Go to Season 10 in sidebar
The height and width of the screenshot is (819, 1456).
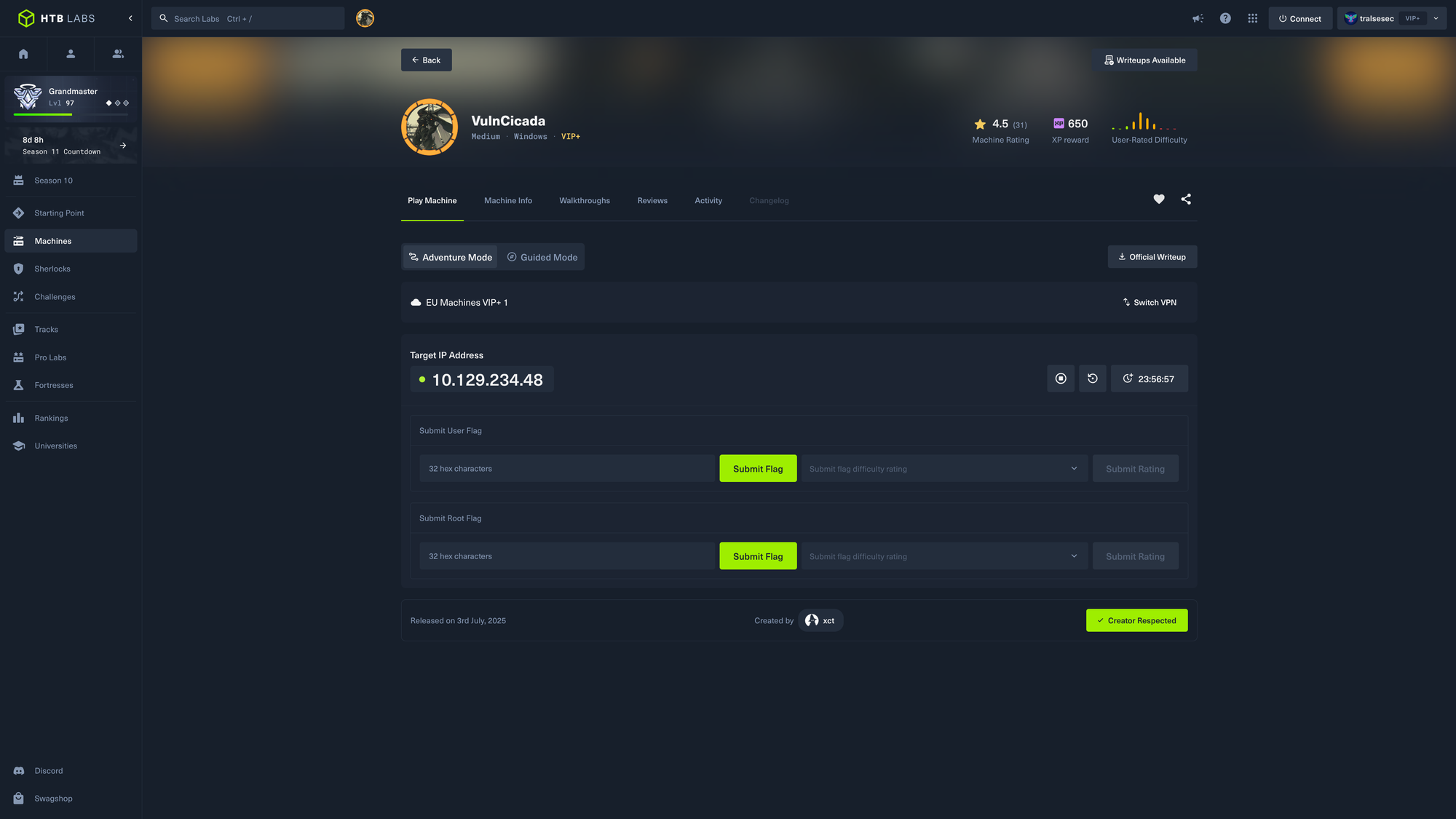point(71,181)
